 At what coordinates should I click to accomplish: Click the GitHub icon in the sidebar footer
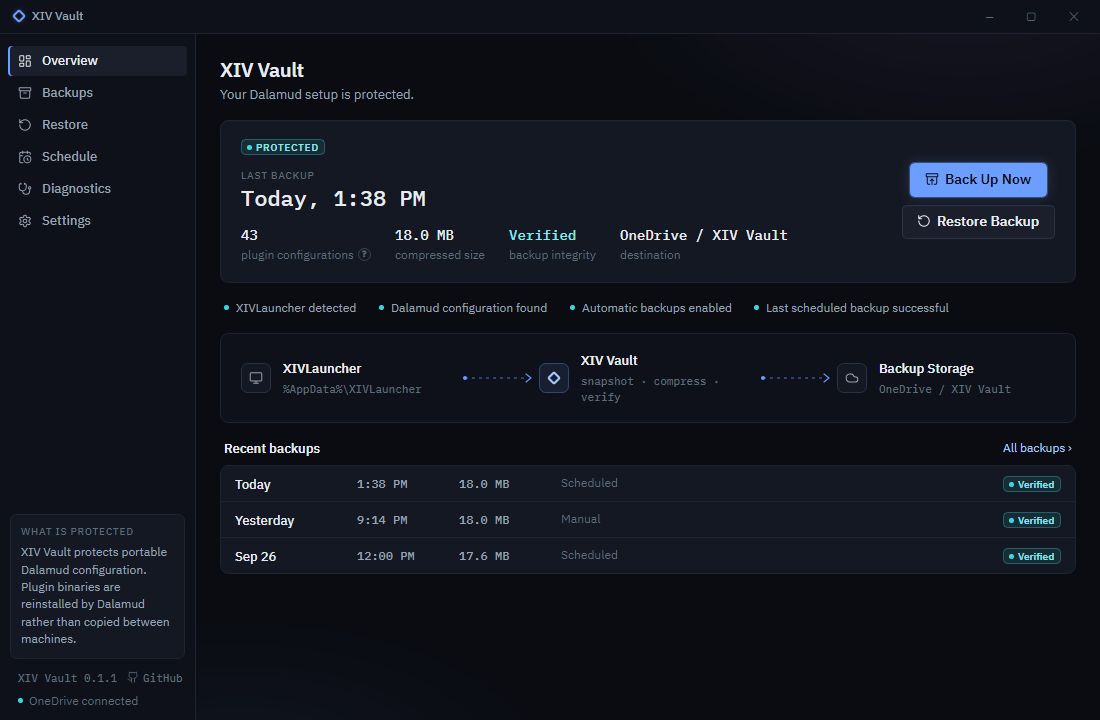click(133, 677)
